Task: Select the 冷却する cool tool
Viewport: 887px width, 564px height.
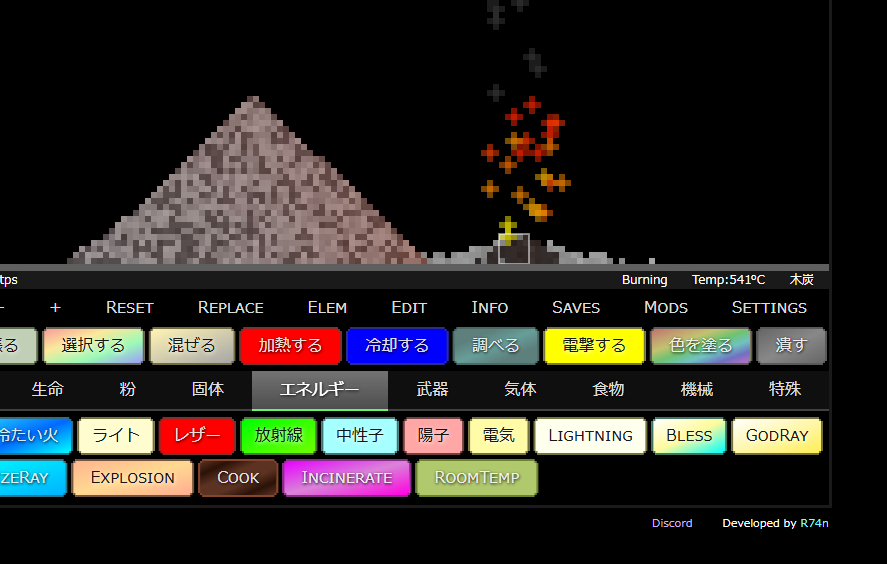Action: 397,346
